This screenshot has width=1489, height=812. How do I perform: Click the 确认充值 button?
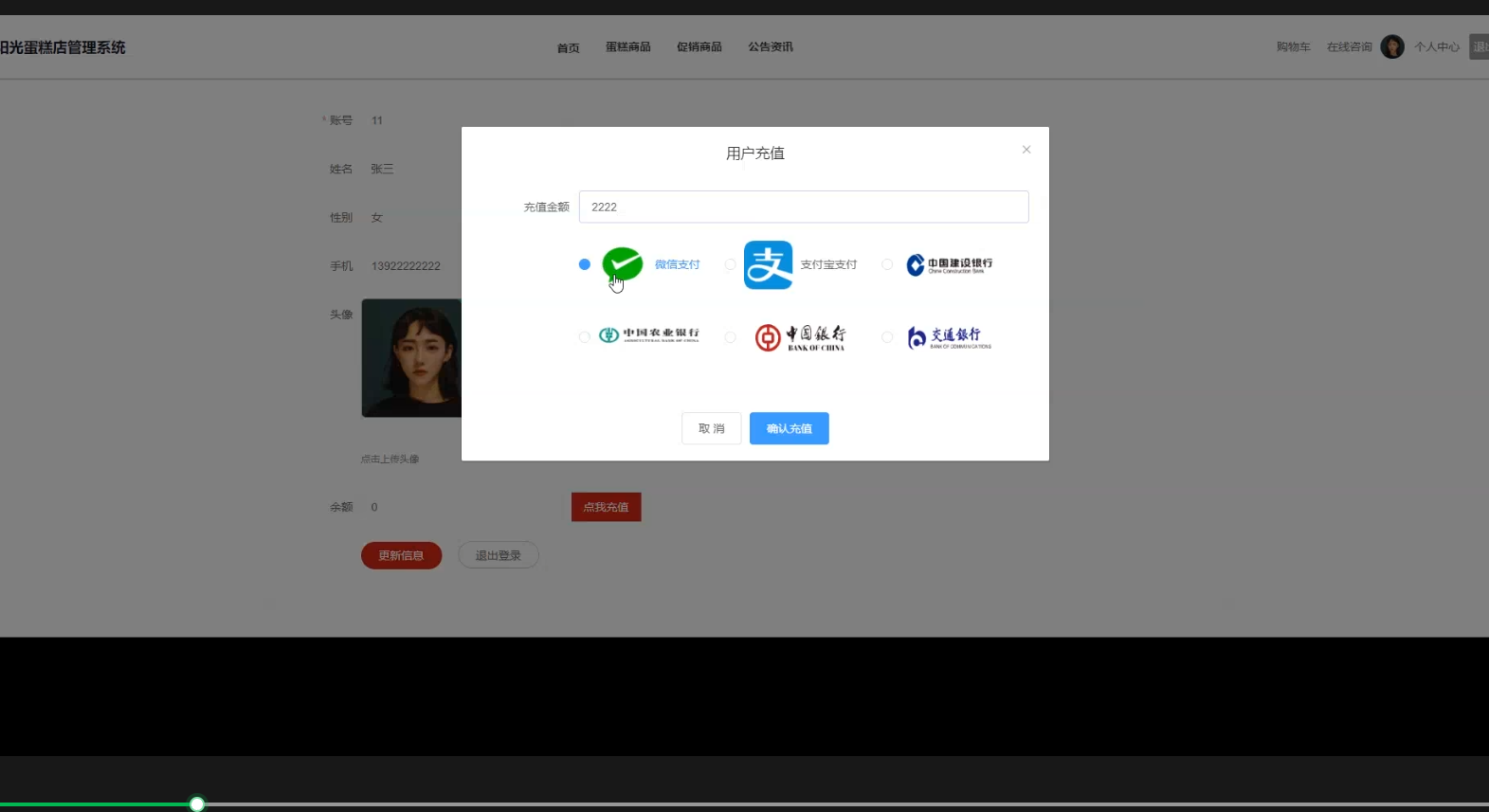[789, 428]
